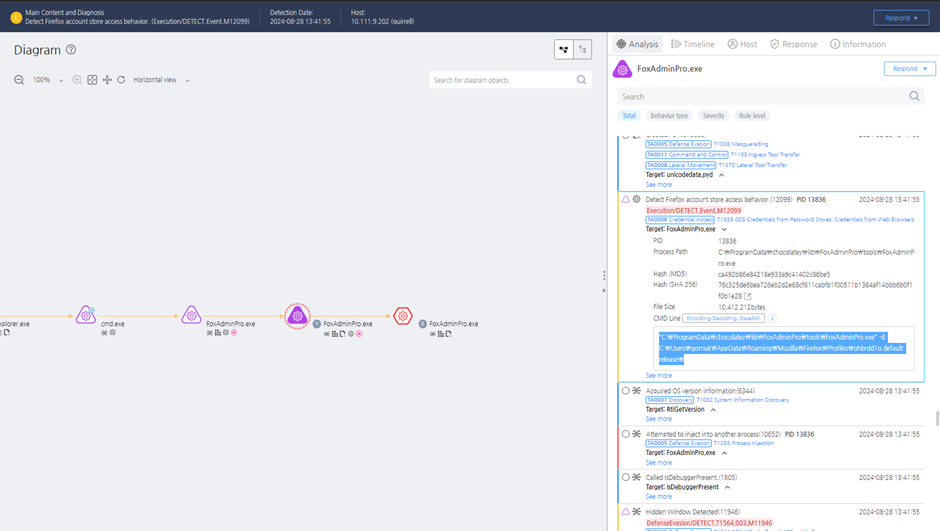Zoom in the diagram

[77, 80]
